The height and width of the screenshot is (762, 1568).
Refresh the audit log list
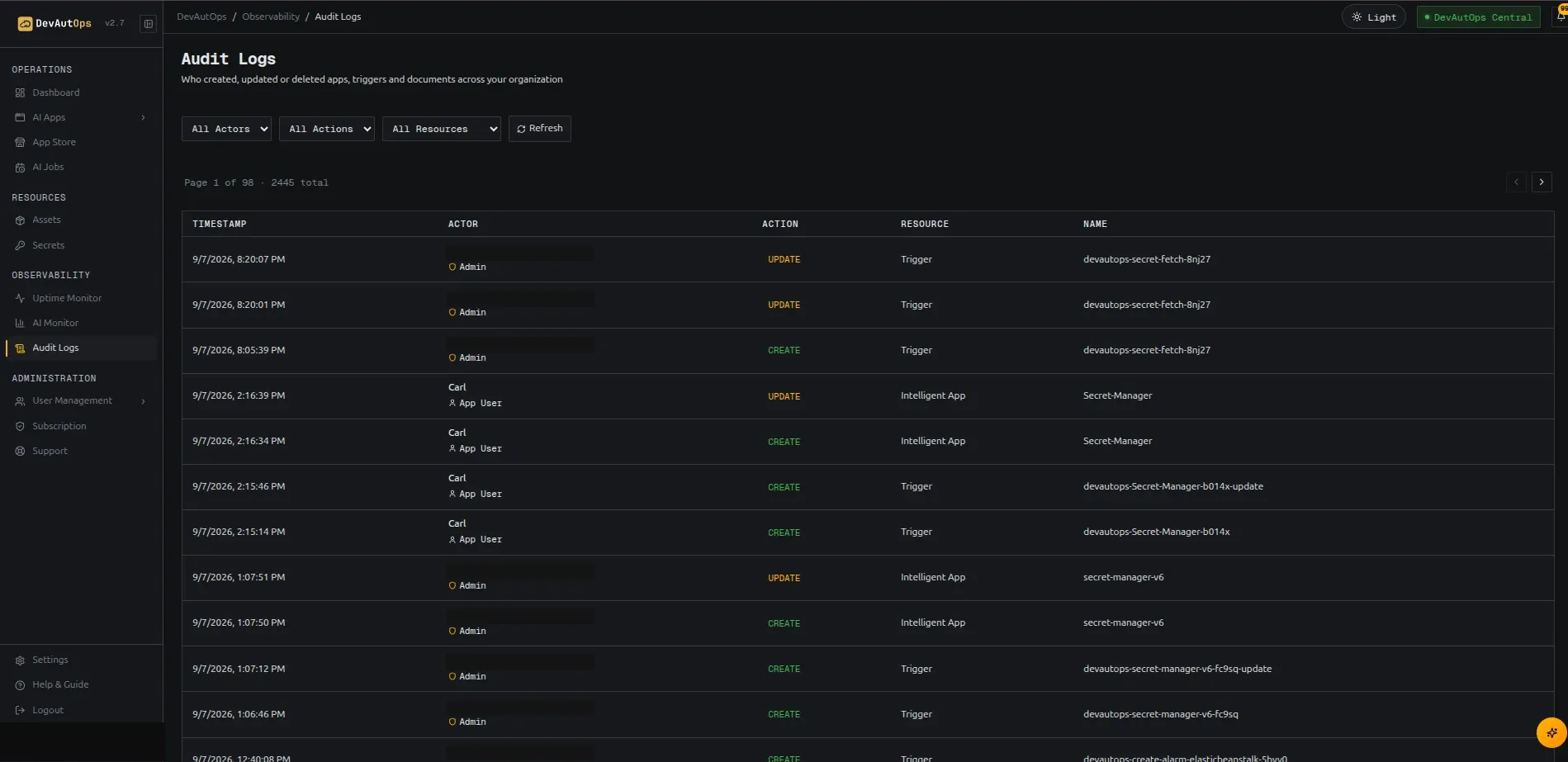point(540,129)
